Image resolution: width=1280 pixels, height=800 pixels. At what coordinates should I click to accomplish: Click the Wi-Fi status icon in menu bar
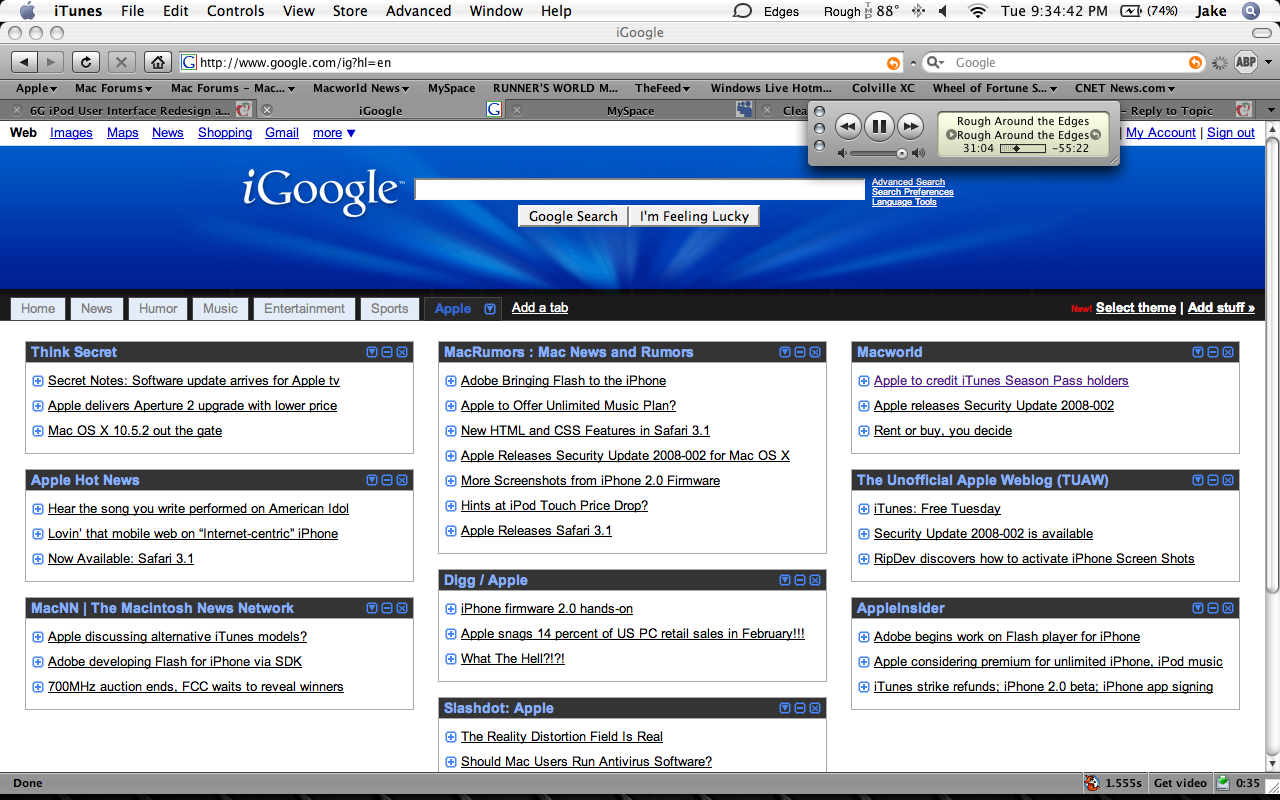pos(978,11)
